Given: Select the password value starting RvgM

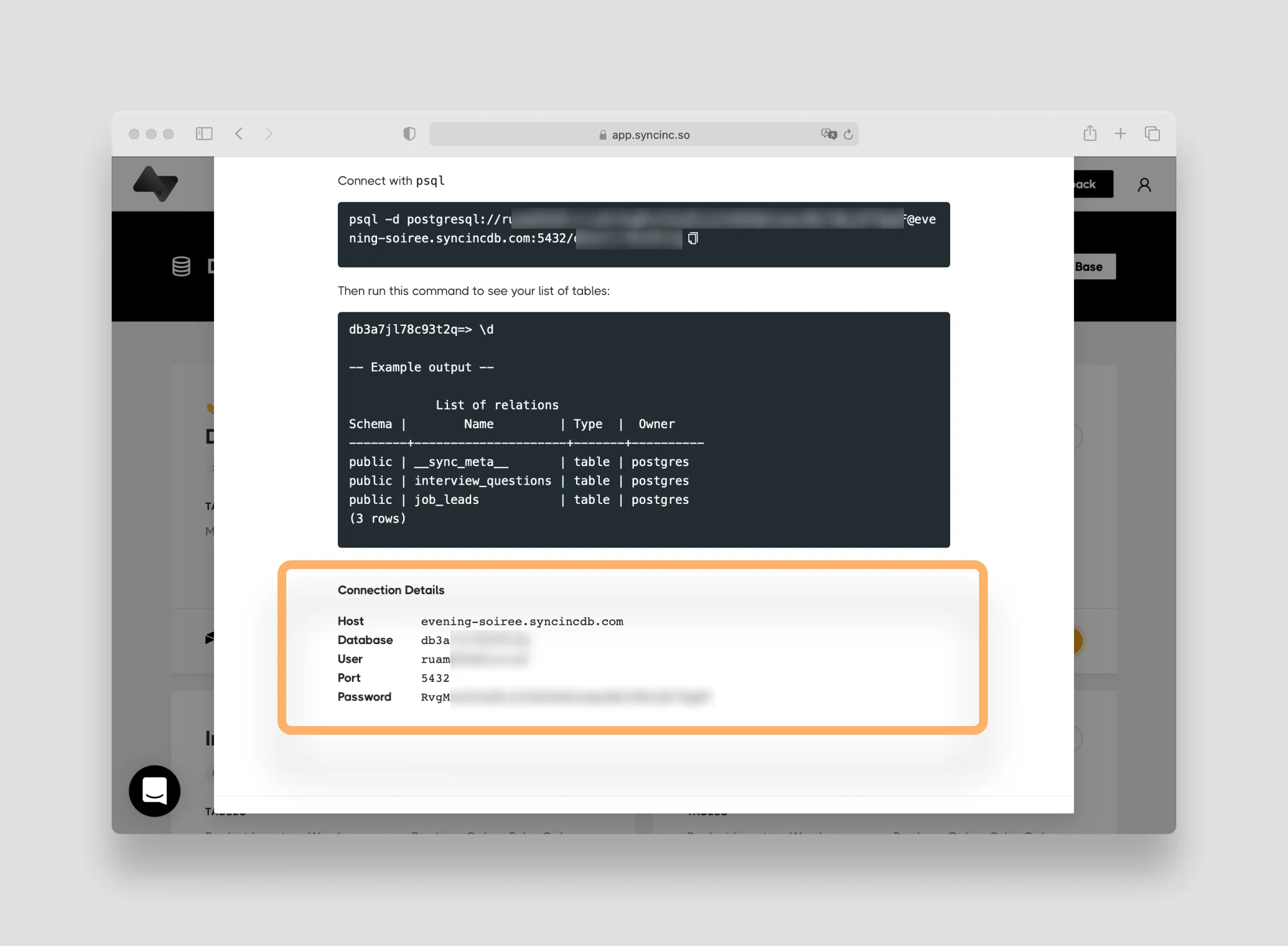Looking at the screenshot, I should tap(565, 697).
